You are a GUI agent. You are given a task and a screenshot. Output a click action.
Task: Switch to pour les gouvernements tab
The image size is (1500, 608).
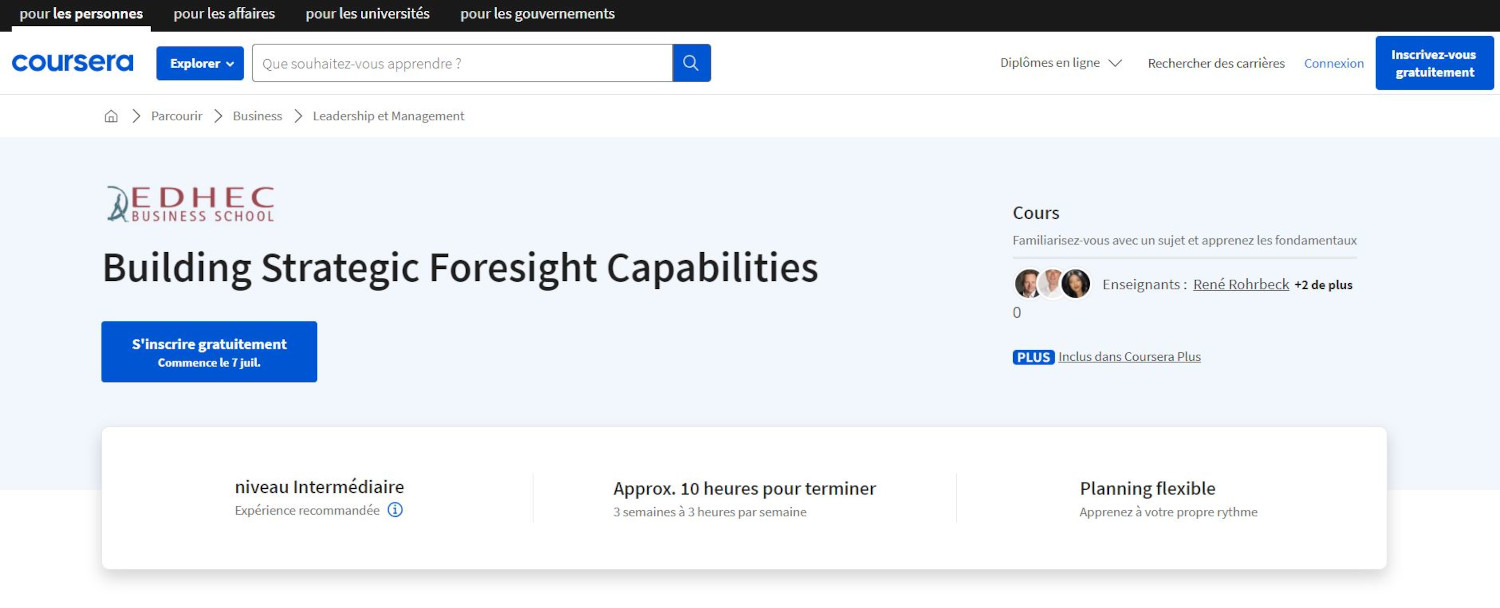(538, 14)
